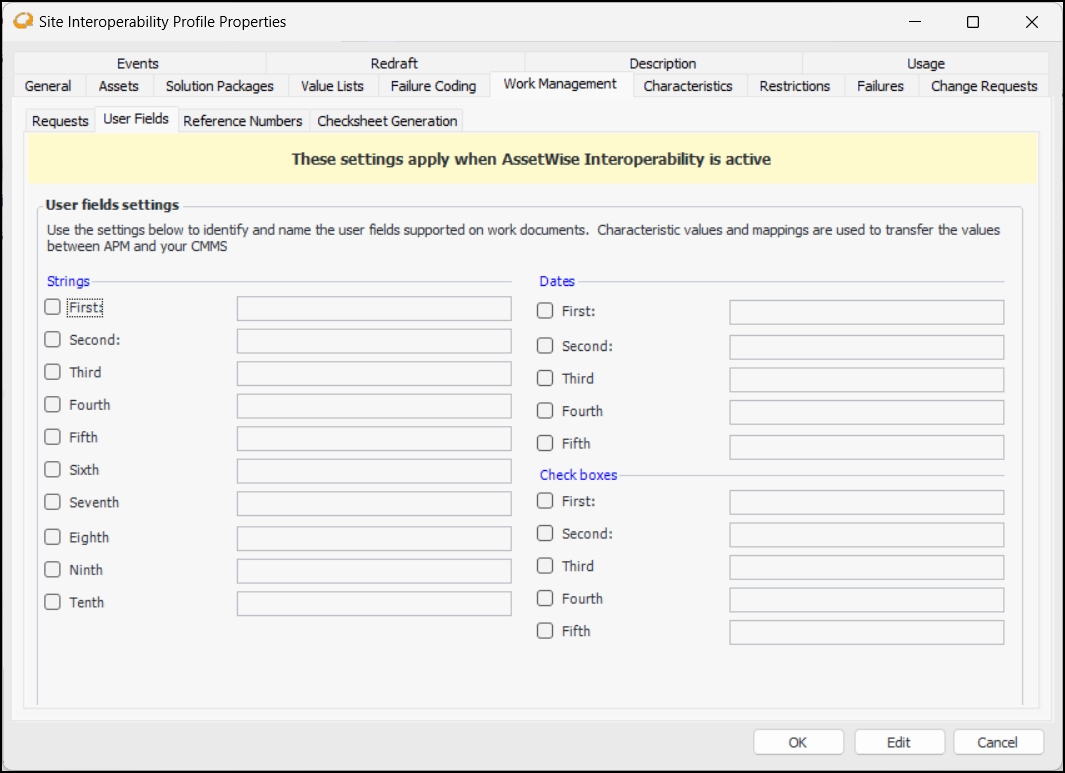Switch to the Redraft tab
Image resolution: width=1065 pixels, height=773 pixels.
(x=394, y=63)
